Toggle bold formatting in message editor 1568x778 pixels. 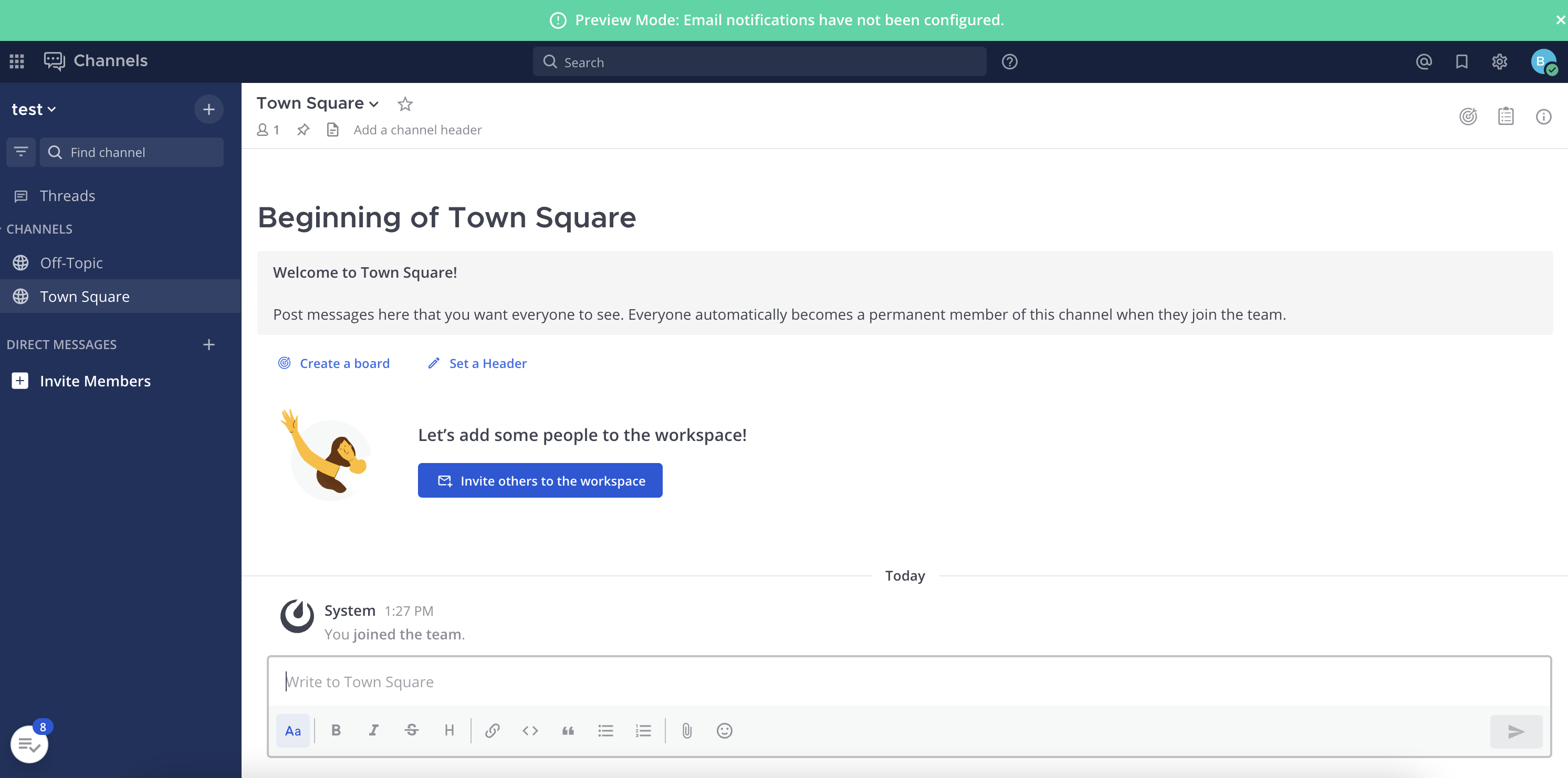coord(336,731)
